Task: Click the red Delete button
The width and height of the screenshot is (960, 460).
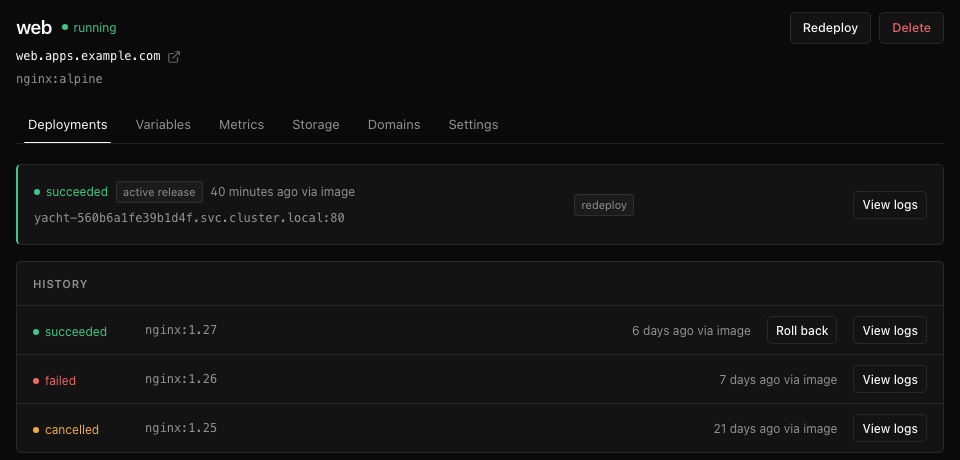Action: 911,28
